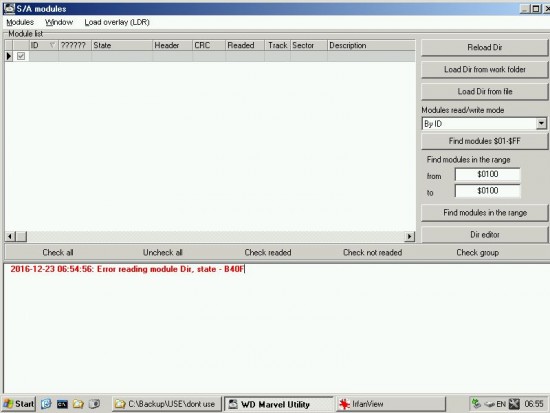Open the Start menu

19,404
